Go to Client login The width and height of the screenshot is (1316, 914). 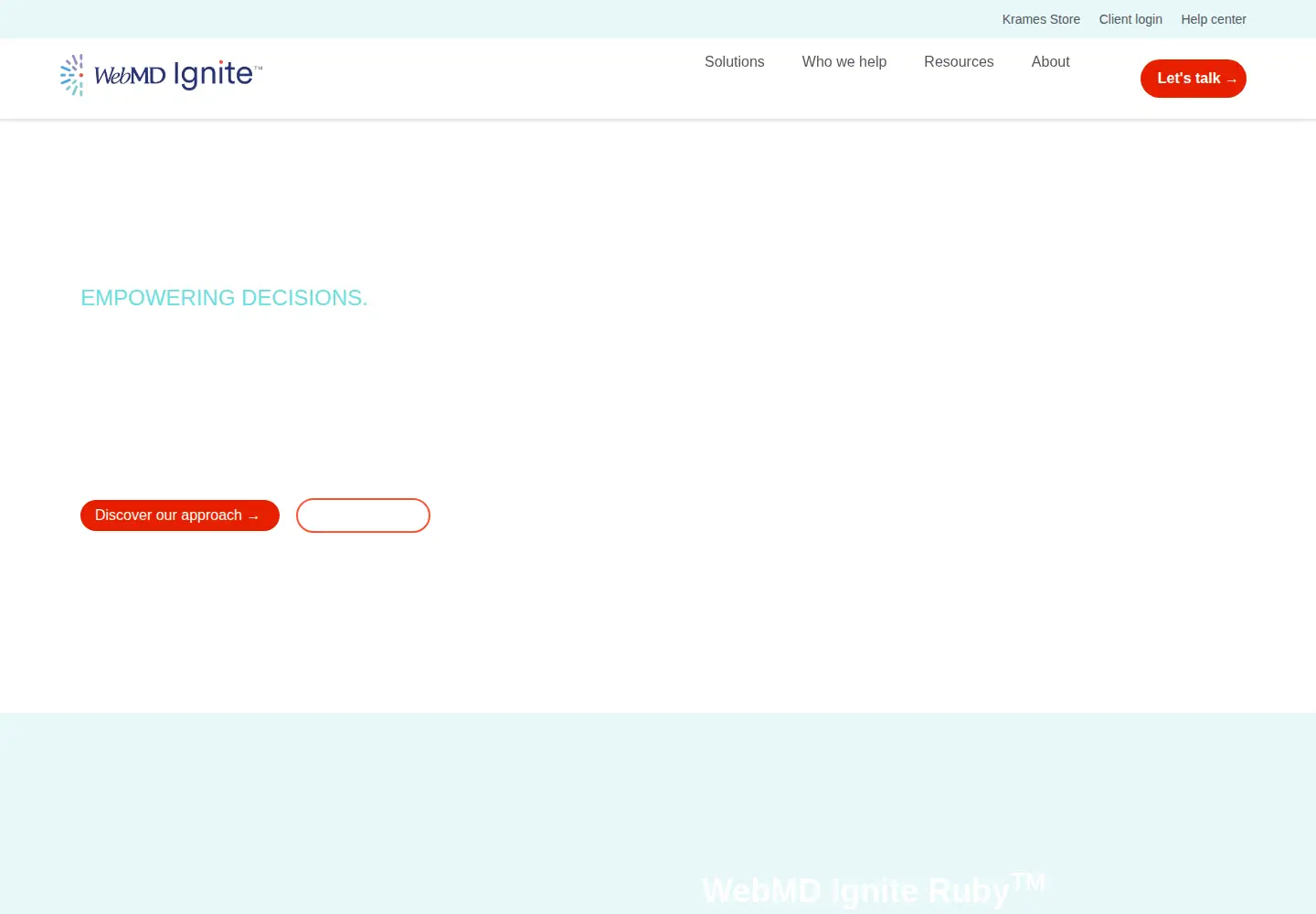pyautogui.click(x=1130, y=19)
